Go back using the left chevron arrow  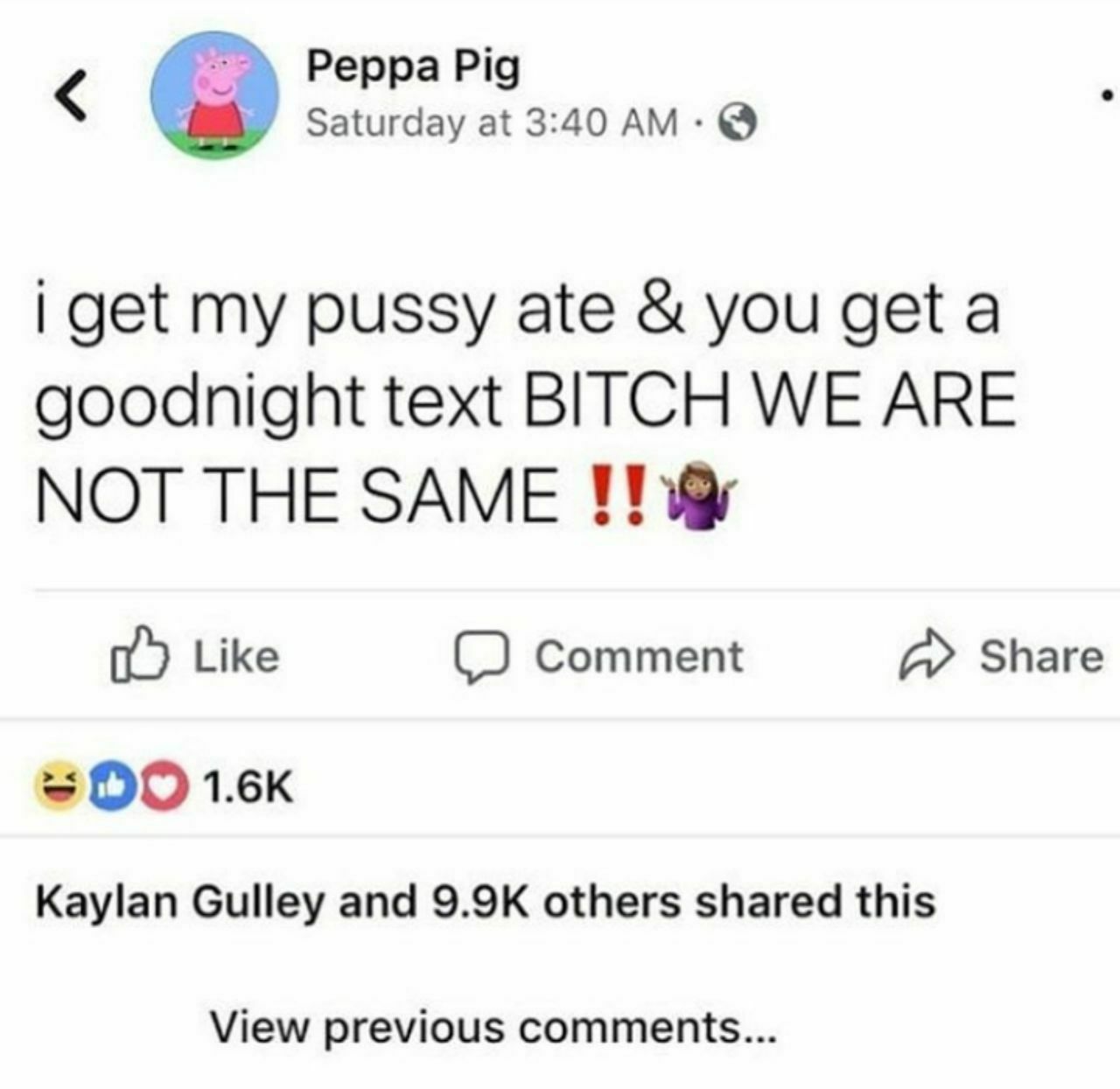[71, 95]
